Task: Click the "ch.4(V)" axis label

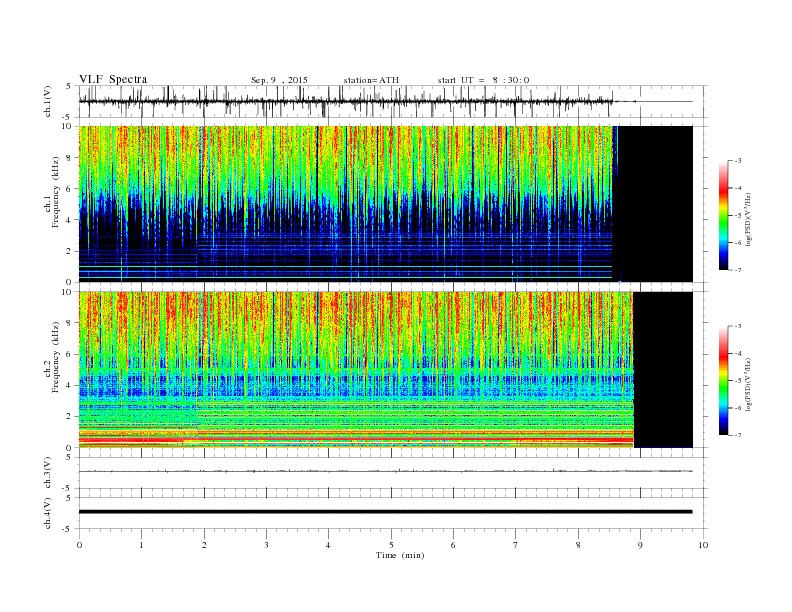Action: (48, 513)
